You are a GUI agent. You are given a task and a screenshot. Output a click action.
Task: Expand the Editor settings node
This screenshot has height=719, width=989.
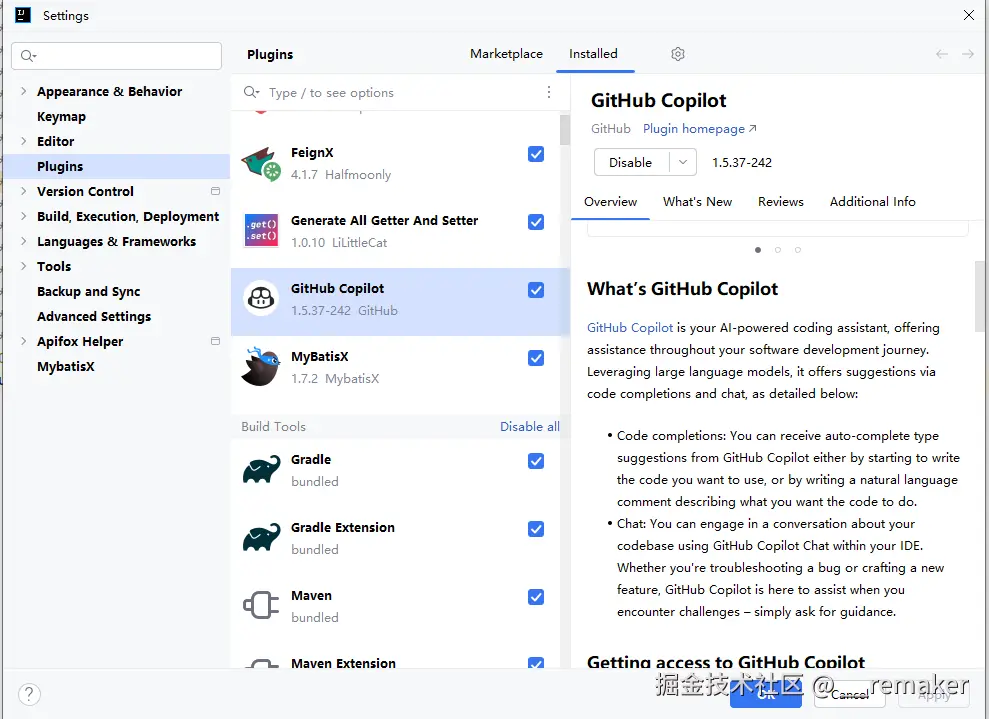click(23, 141)
